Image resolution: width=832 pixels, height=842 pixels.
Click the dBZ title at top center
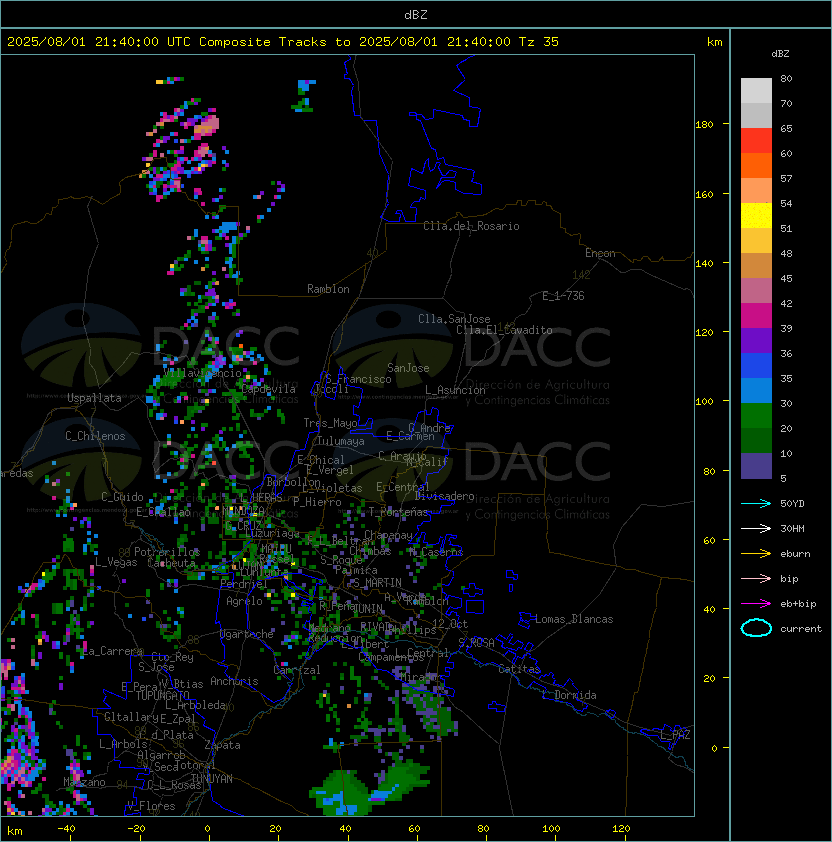416,15
